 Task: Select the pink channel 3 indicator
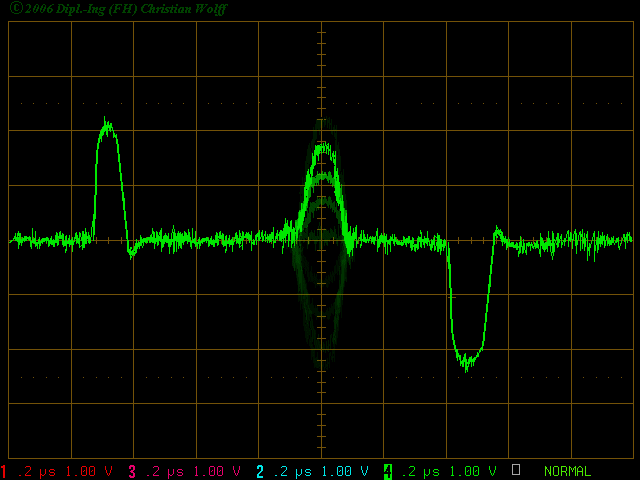coord(132,471)
